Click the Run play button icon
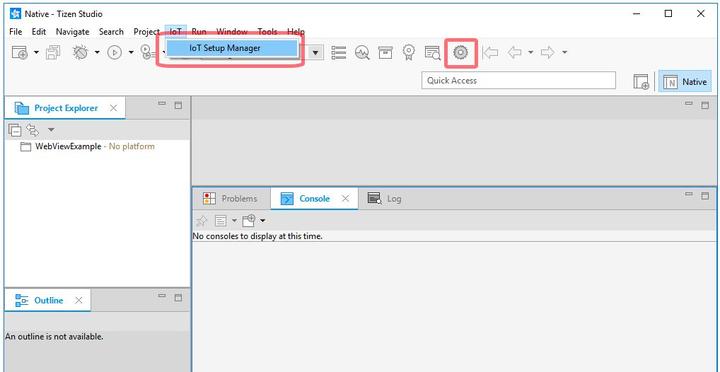The image size is (720, 372). (114, 53)
